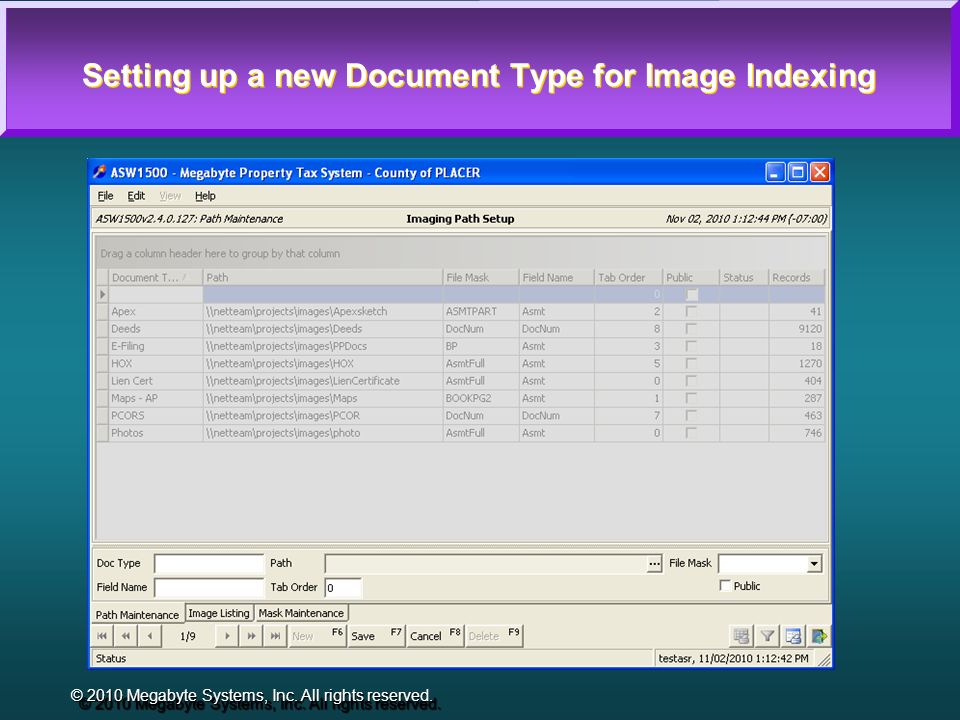Select the Deeds document type cell
The width and height of the screenshot is (960, 720).
[x=156, y=329]
